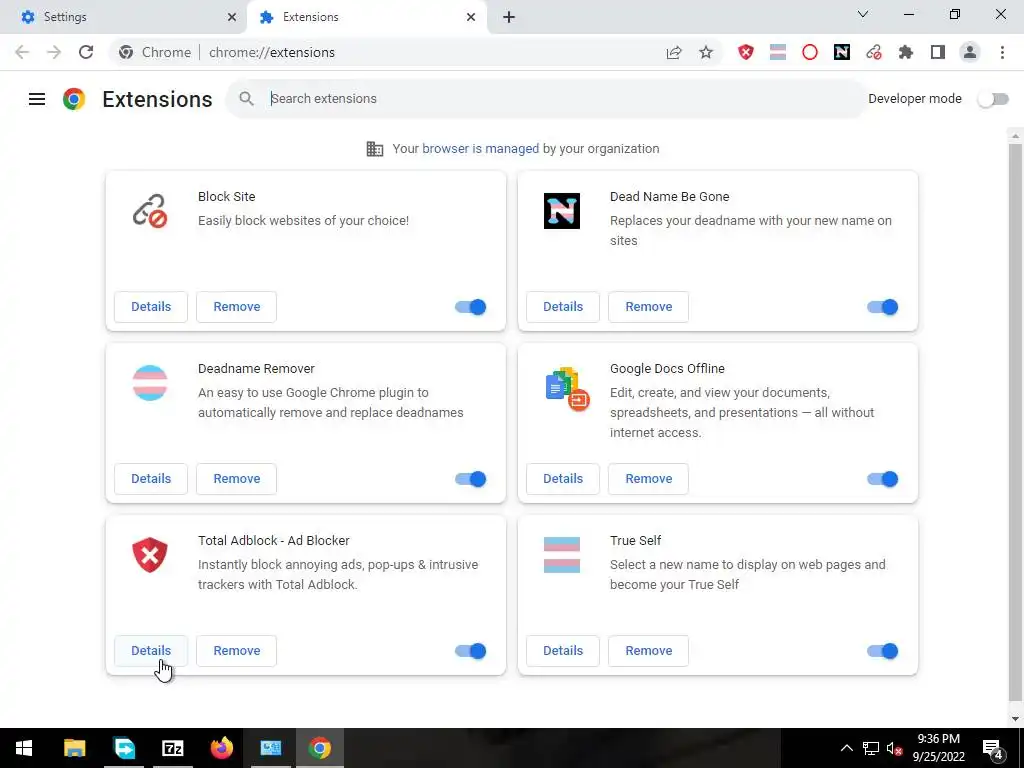Viewport: 1024px width, 768px height.
Task: Open the extensions main menu hamburger icon
Action: click(x=37, y=99)
